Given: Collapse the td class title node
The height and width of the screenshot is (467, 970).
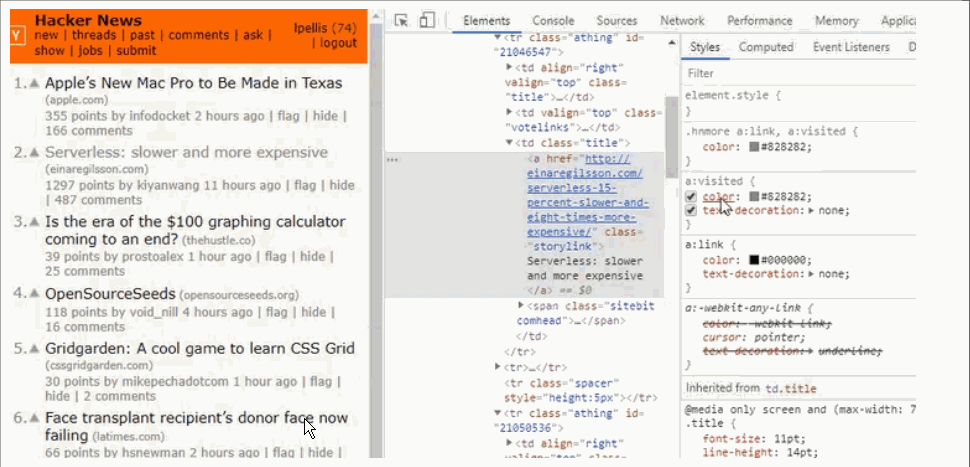Looking at the screenshot, I should [509, 143].
